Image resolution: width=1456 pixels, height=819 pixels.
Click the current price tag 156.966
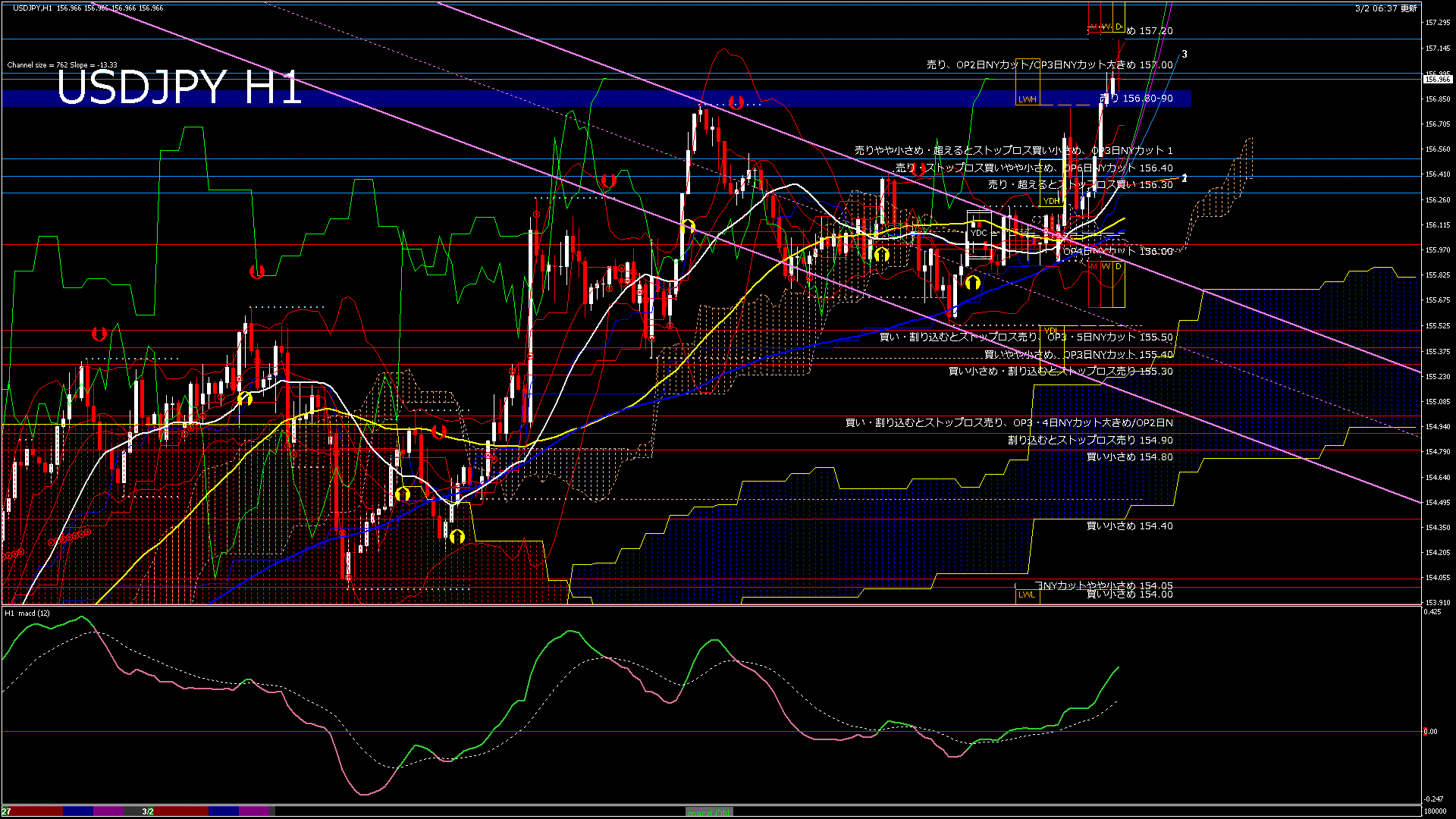coord(1437,79)
